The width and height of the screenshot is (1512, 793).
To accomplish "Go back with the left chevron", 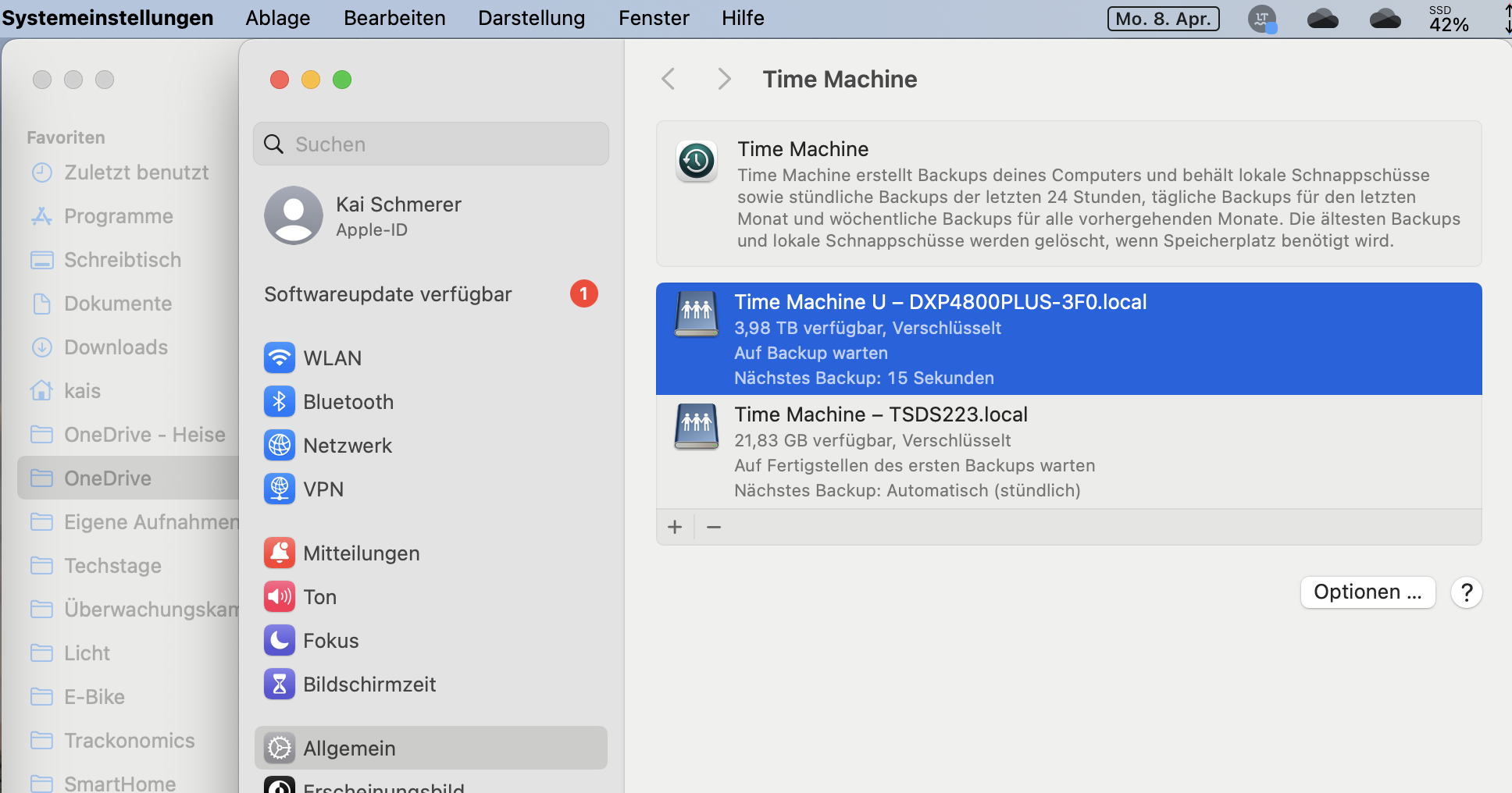I will [669, 79].
